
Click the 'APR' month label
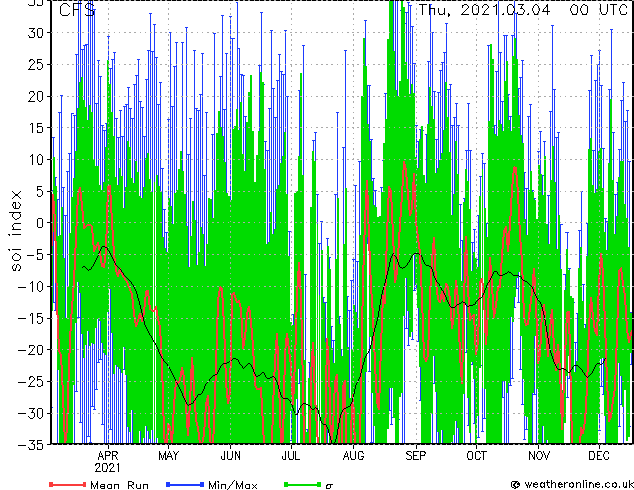tap(108, 456)
